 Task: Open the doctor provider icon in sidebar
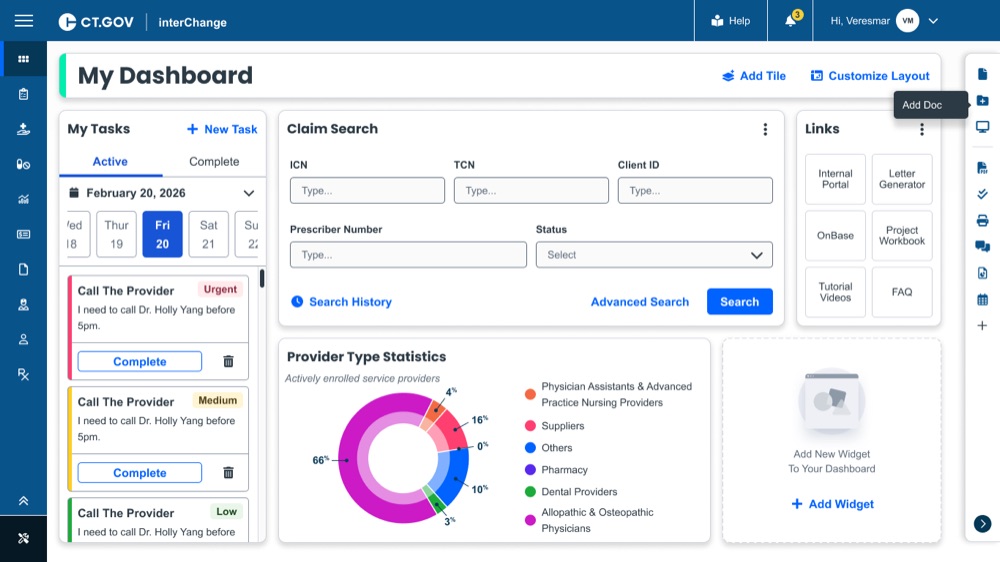point(24,304)
